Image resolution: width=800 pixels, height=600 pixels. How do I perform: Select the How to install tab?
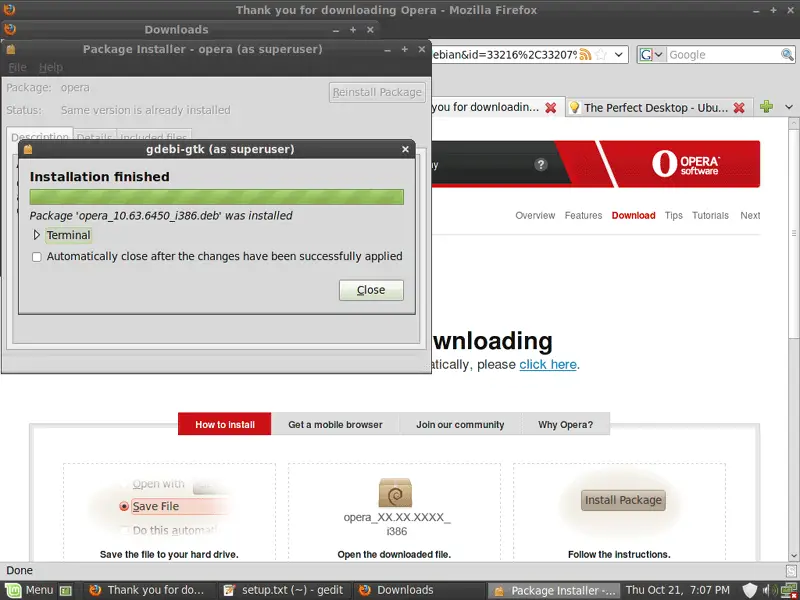click(x=224, y=424)
